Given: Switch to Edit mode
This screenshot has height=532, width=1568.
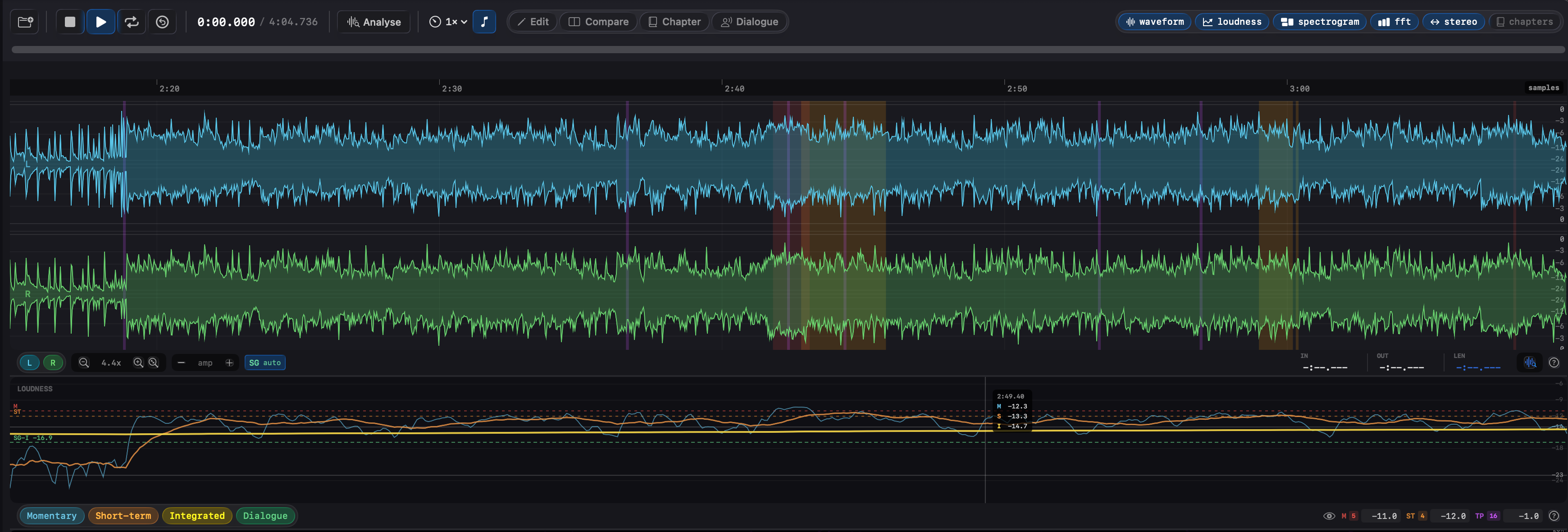Looking at the screenshot, I should pos(533,22).
